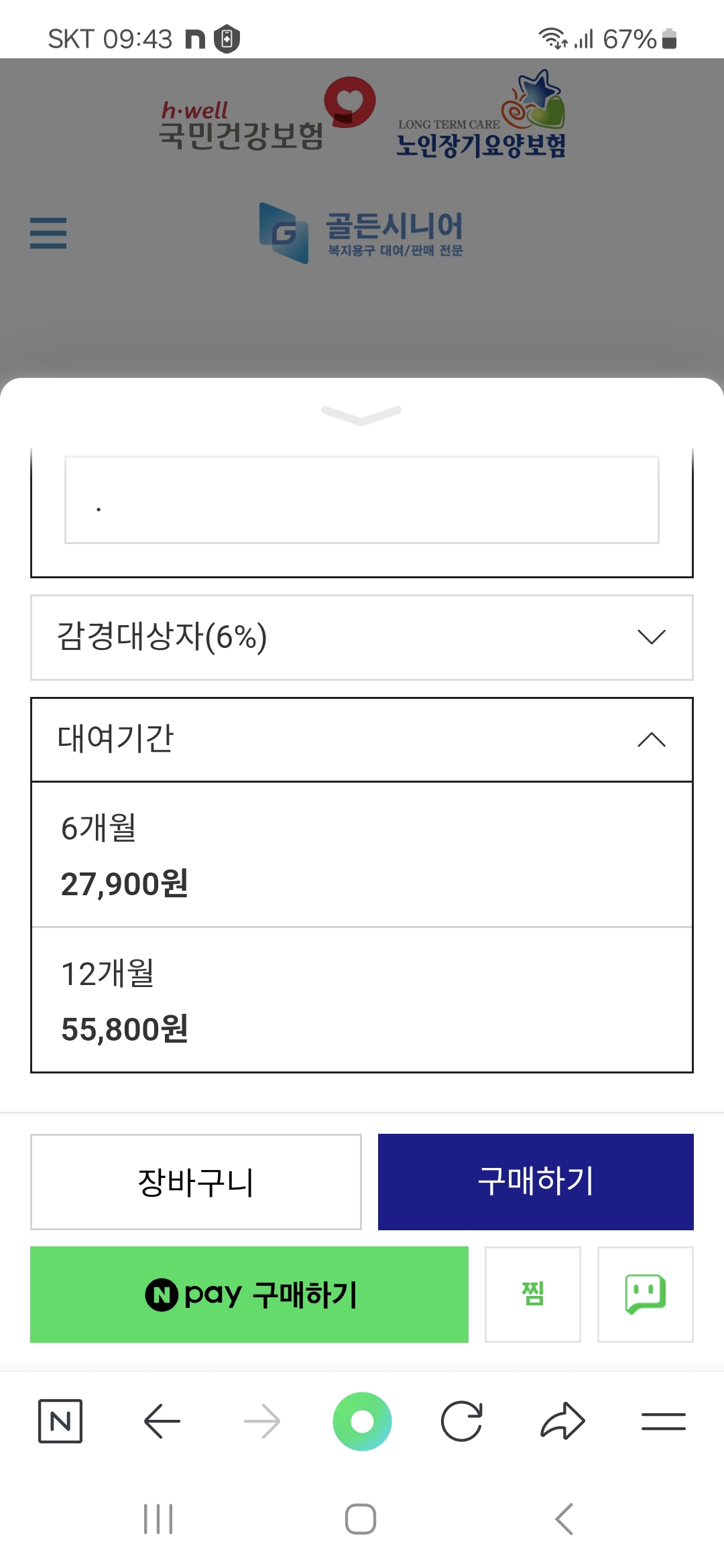Tap the green Naver search circle
The width and height of the screenshot is (724, 1568).
tap(362, 1421)
